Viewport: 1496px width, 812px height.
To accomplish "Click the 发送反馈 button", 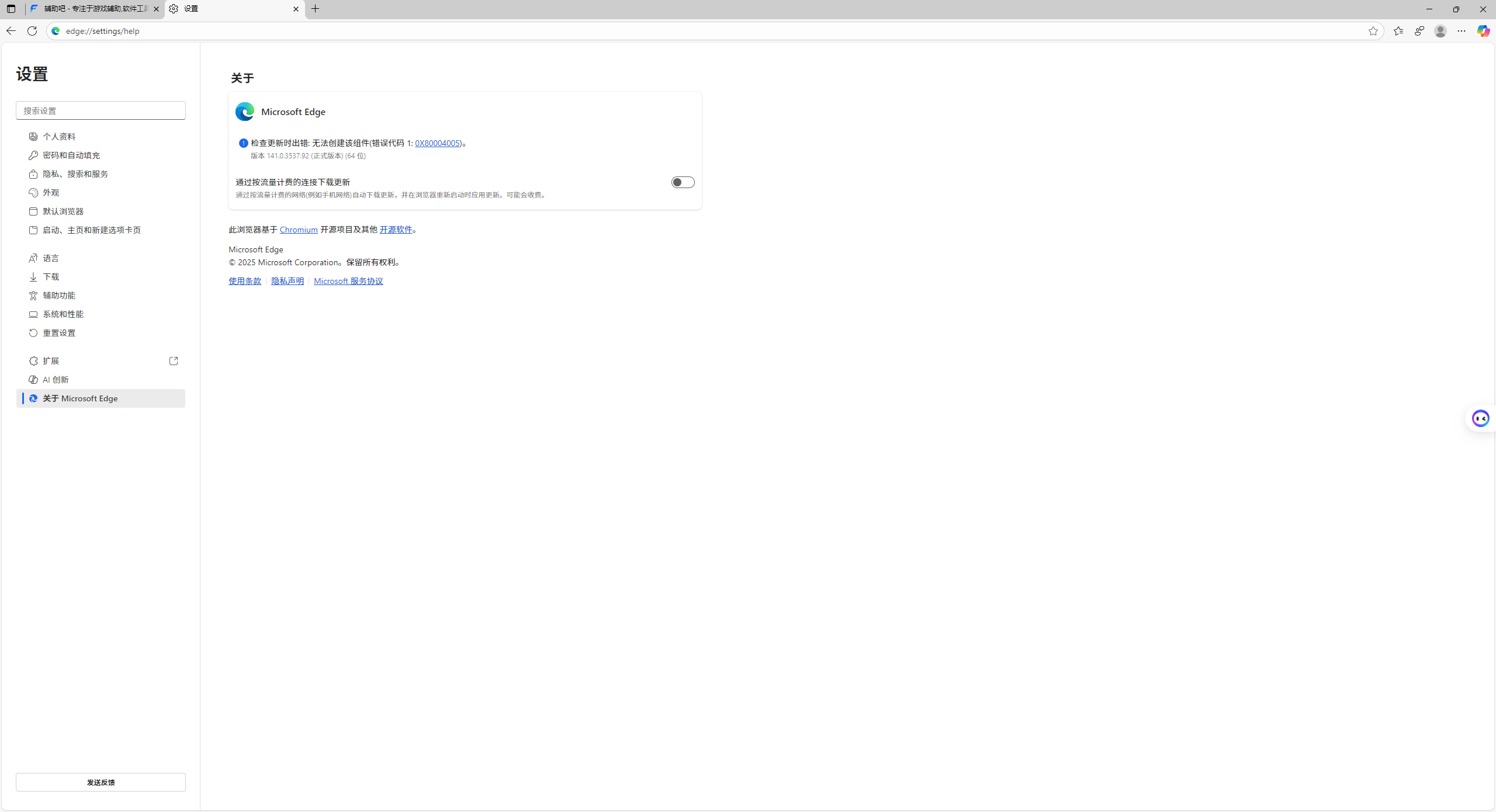I will point(101,782).
